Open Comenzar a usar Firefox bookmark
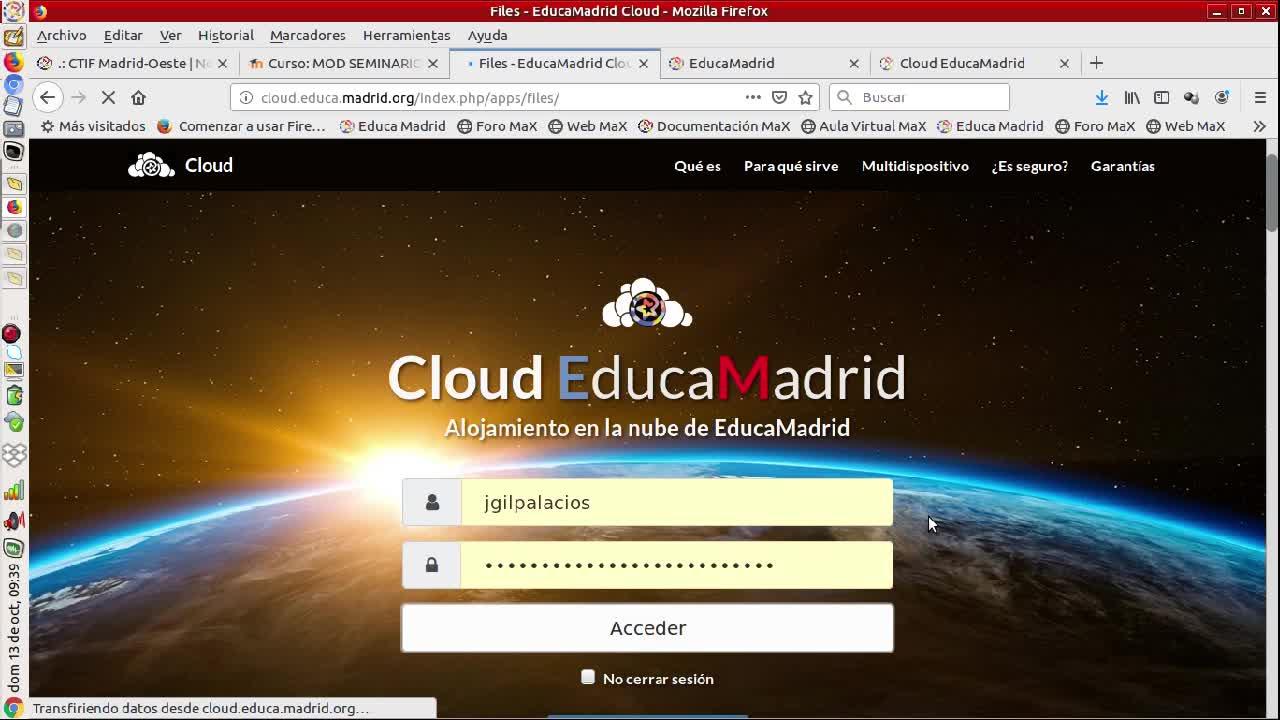Image resolution: width=1280 pixels, height=720 pixels. [242, 126]
